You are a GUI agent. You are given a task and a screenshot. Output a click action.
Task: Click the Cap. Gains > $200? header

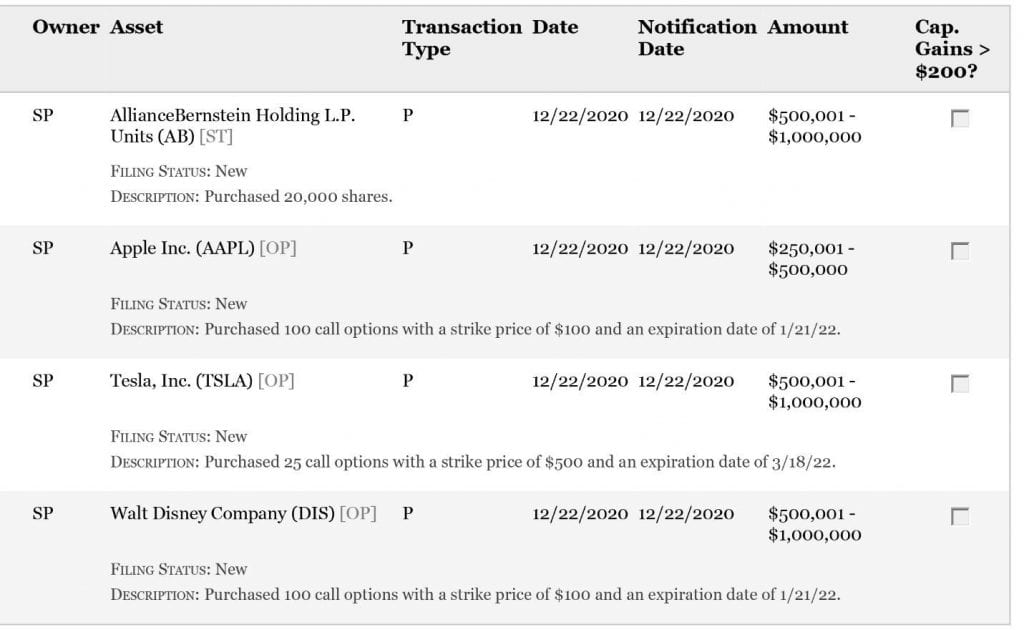945,49
